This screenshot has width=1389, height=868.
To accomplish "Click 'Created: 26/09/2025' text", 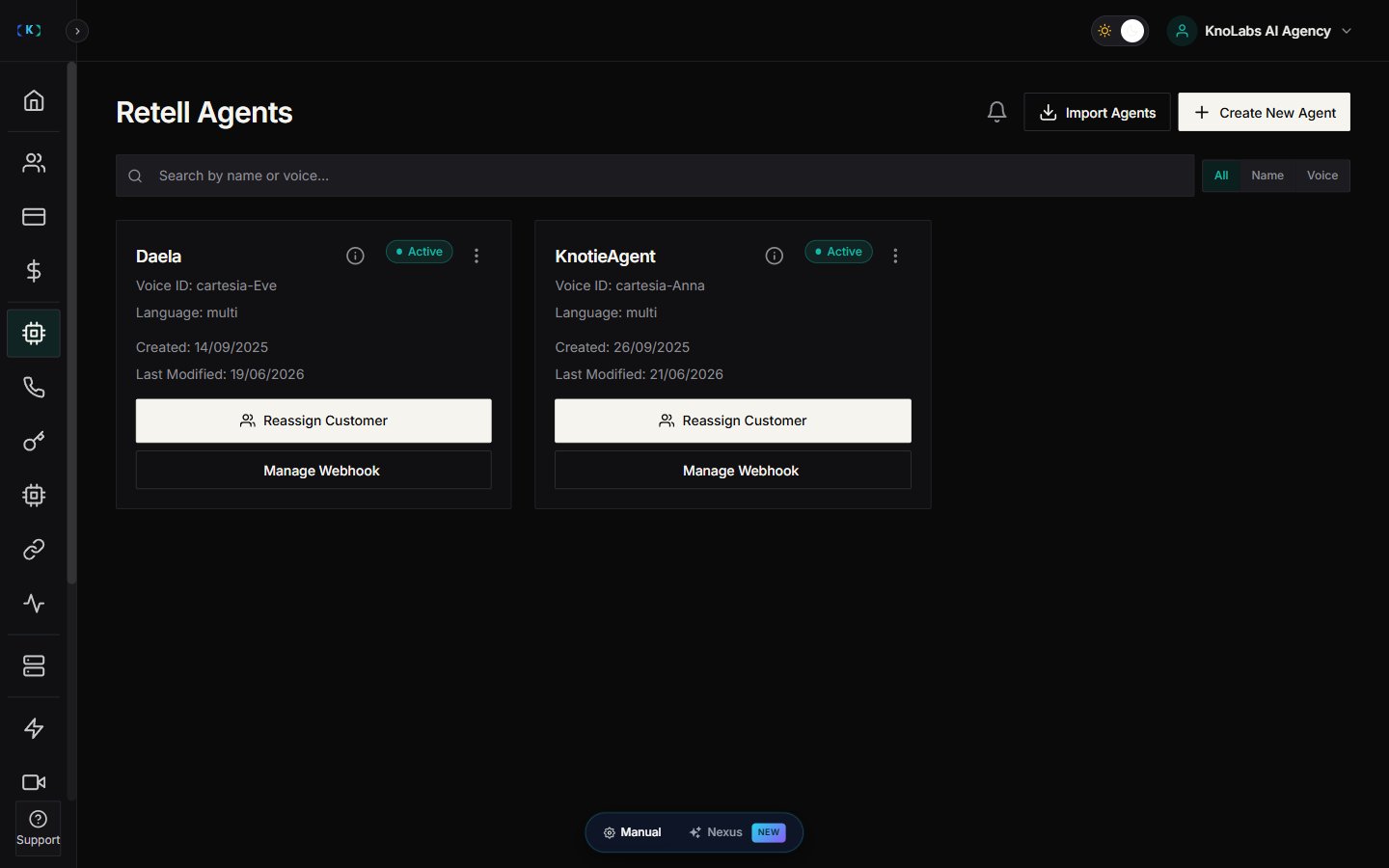I will click(x=622, y=347).
